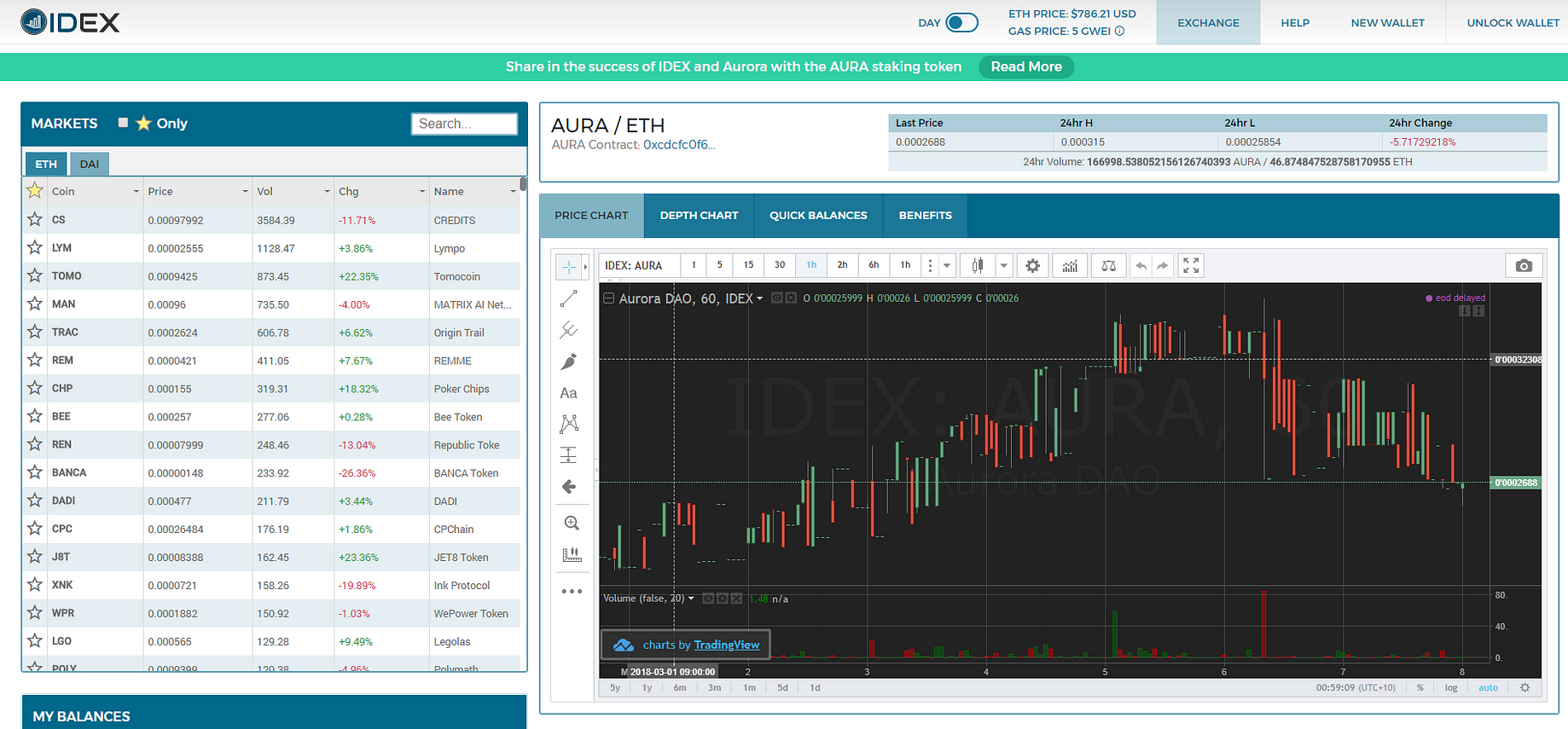Viewport: 1568px width, 729px height.
Task: Click the Read More button
Action: point(1026,67)
